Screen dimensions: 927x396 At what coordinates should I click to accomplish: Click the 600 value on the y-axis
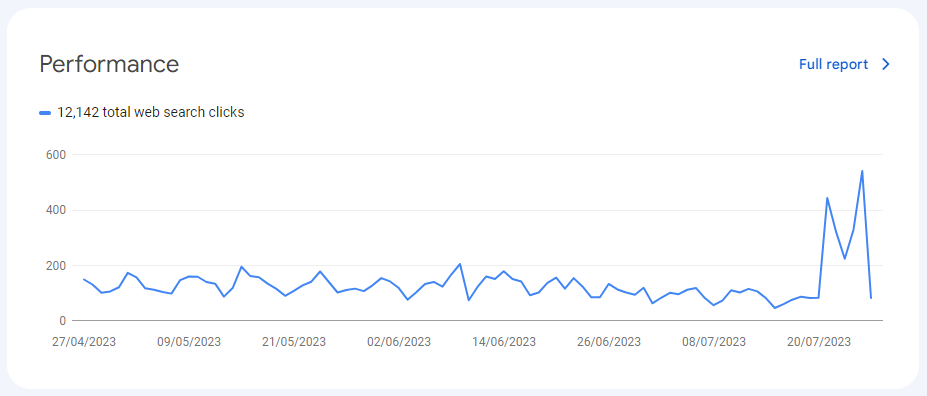[x=55, y=155]
